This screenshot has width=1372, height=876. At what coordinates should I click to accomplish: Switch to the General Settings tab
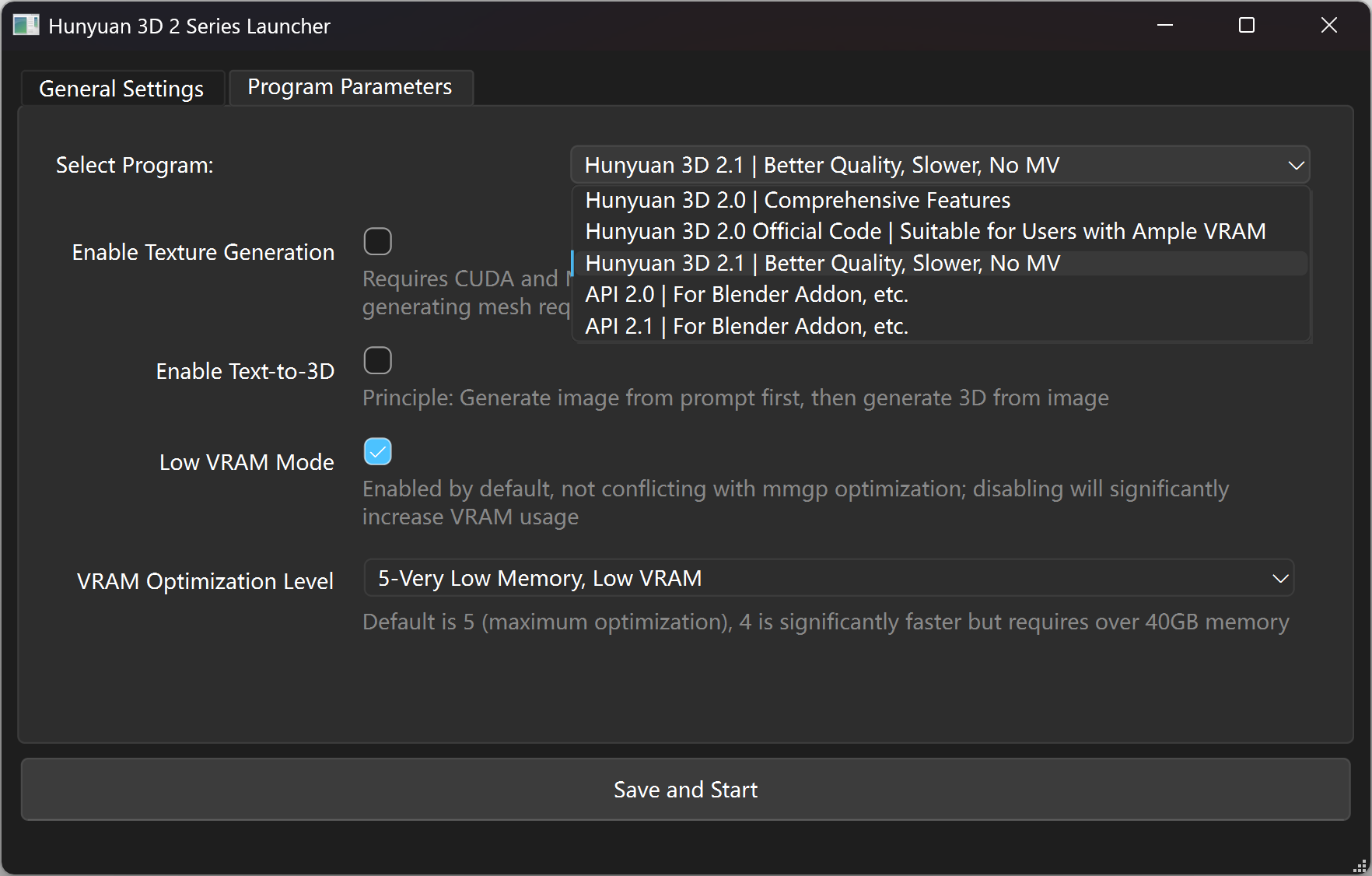click(122, 89)
